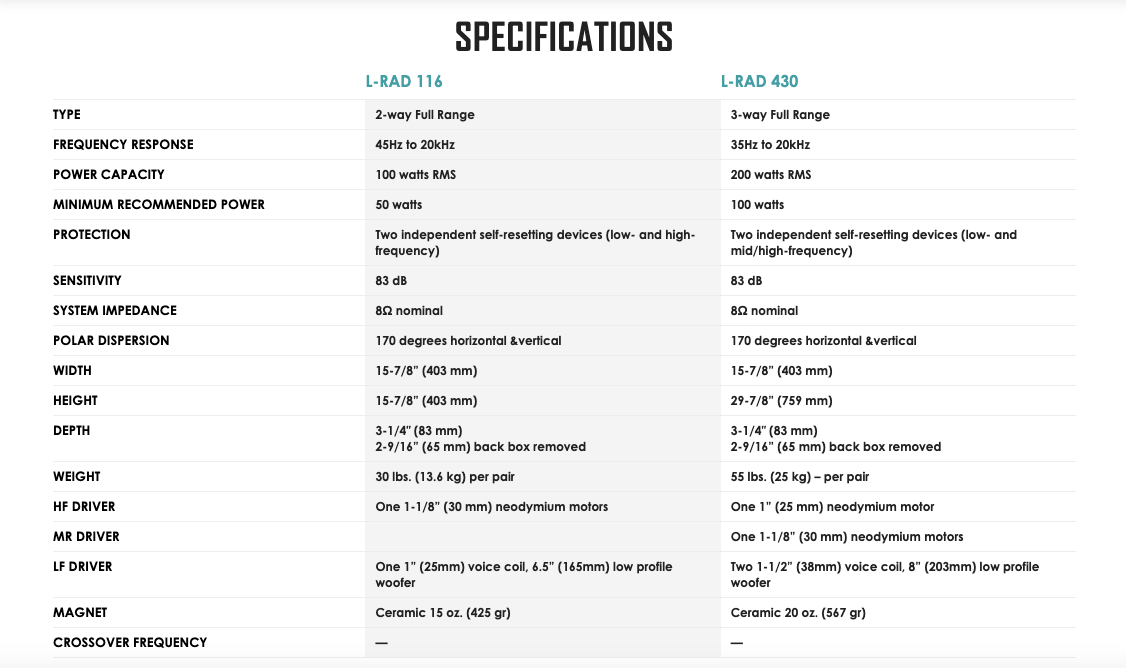Select the MINIMUM RECOMMENDED POWER label
Image resolution: width=1126 pixels, height=668 pixels.
pyautogui.click(x=159, y=205)
